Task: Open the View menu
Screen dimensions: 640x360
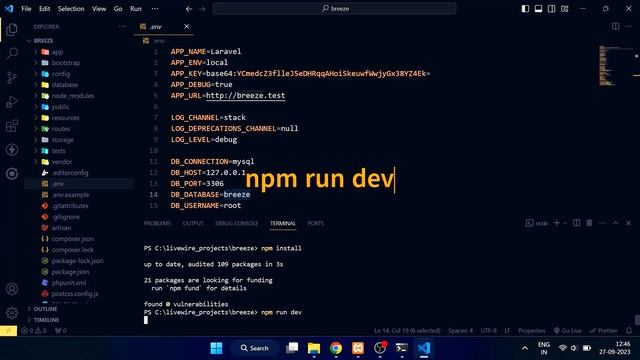Action: [99, 9]
